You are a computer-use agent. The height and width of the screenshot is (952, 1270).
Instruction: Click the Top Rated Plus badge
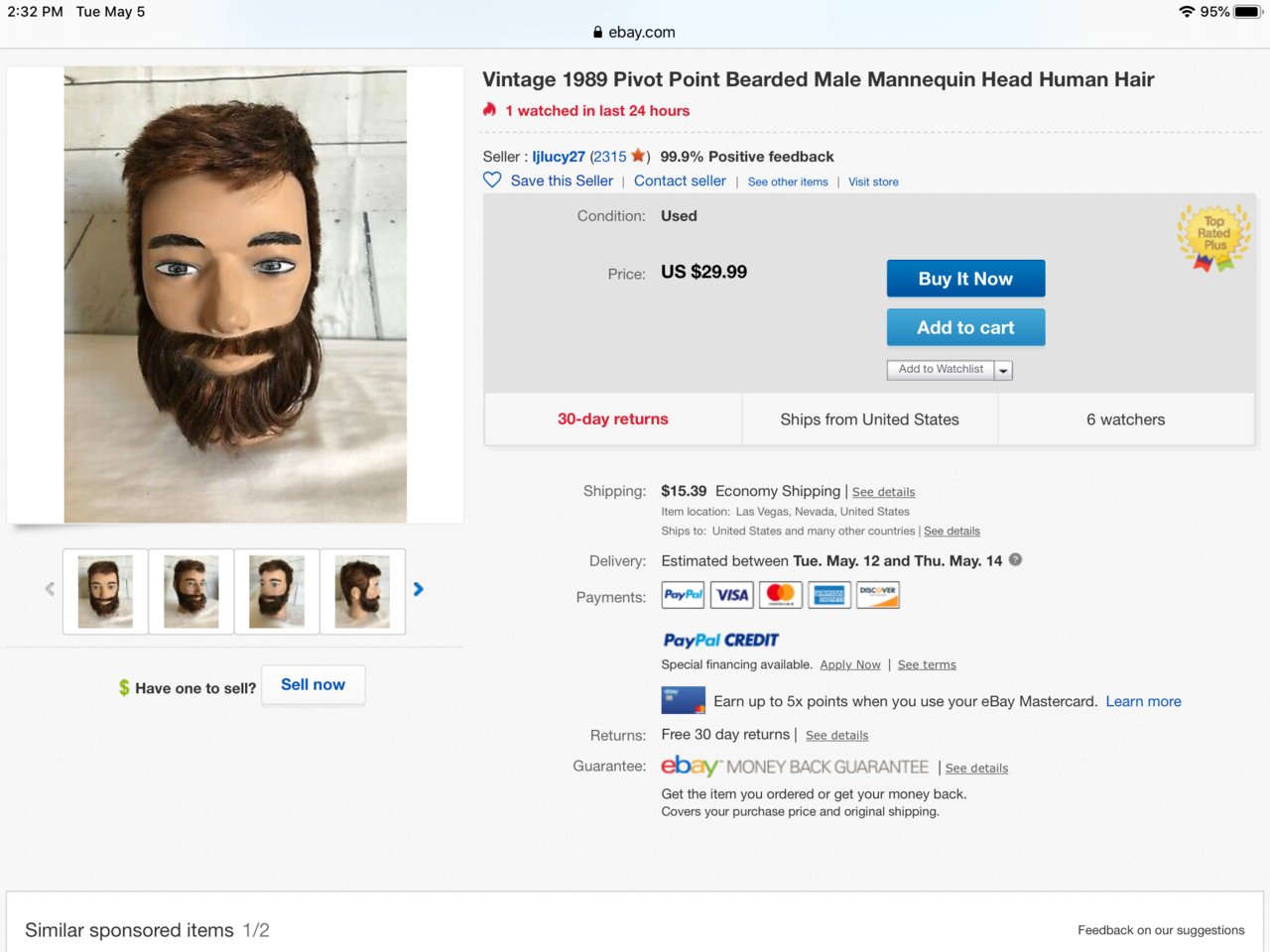coord(1213,237)
